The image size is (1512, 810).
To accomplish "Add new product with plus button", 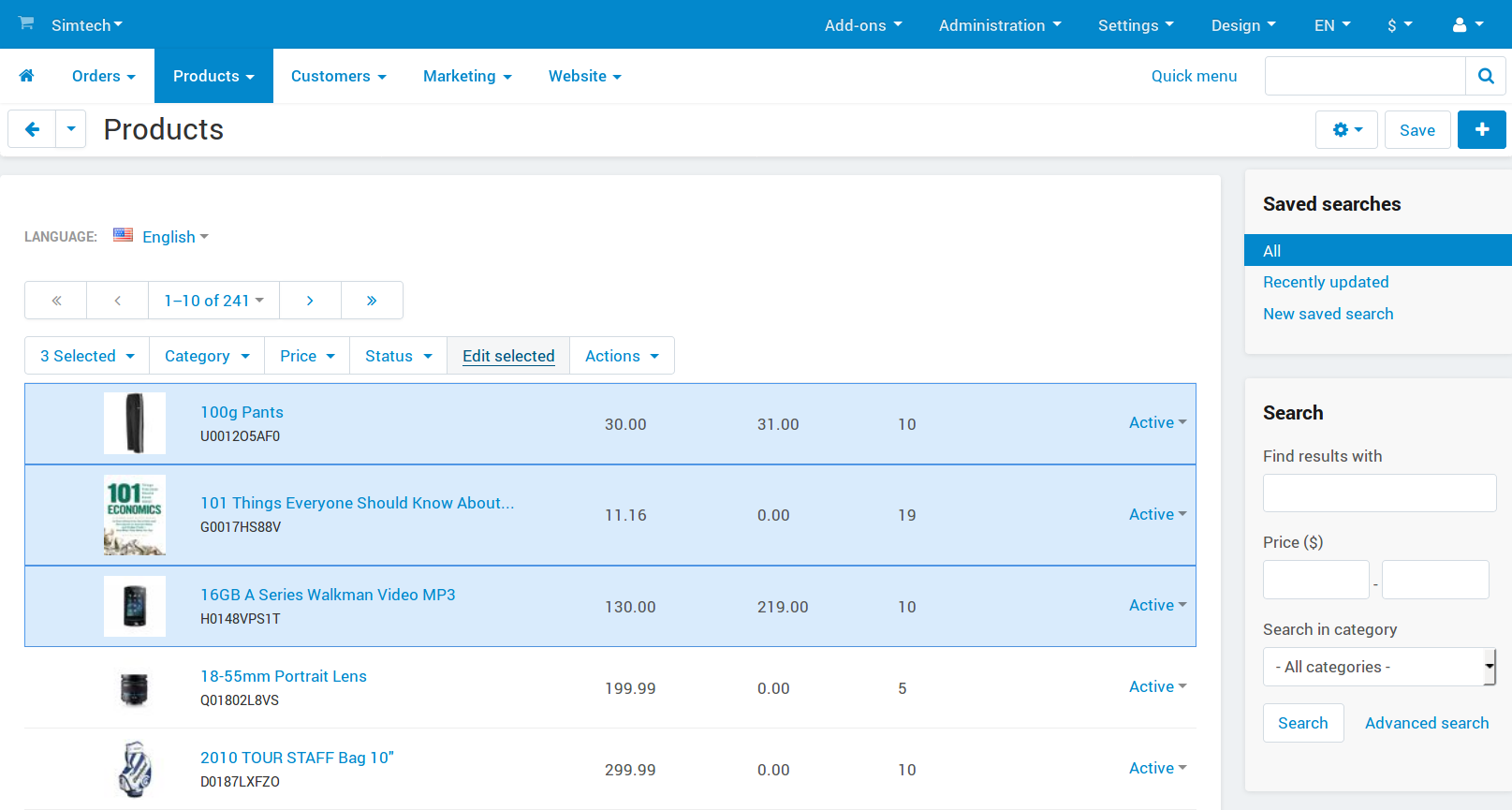I will [x=1482, y=129].
